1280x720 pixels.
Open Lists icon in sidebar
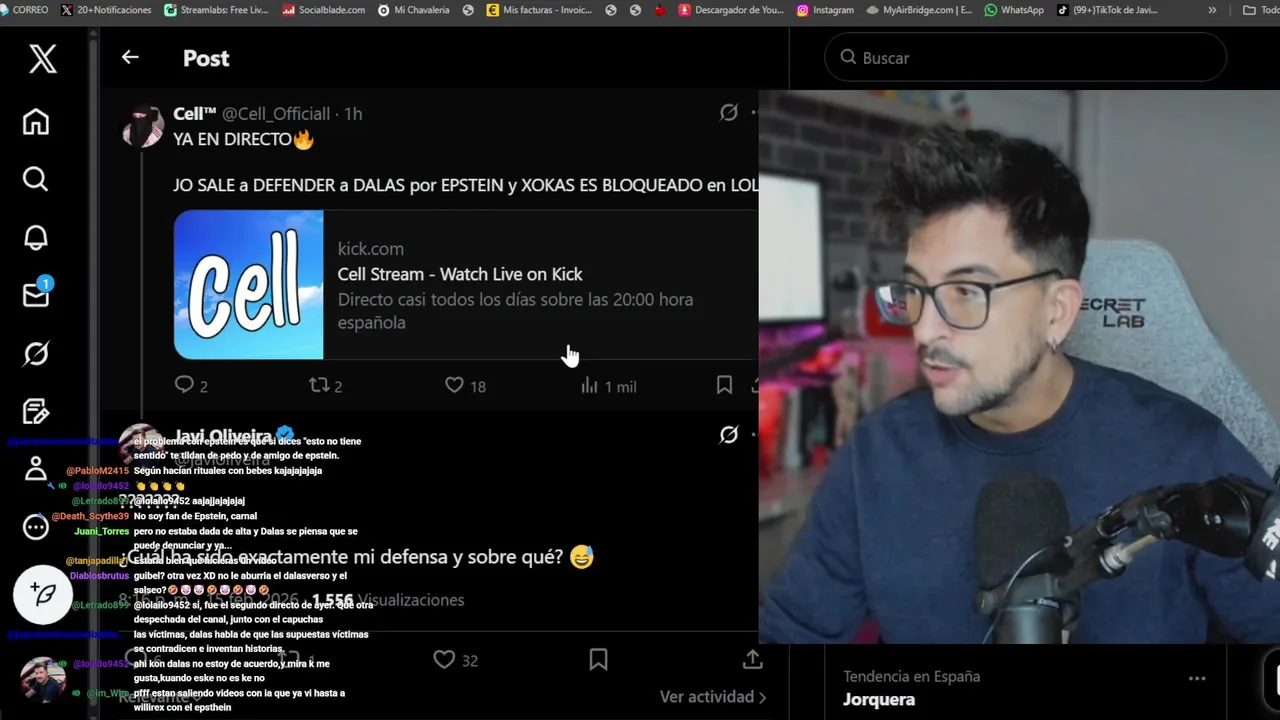36,411
